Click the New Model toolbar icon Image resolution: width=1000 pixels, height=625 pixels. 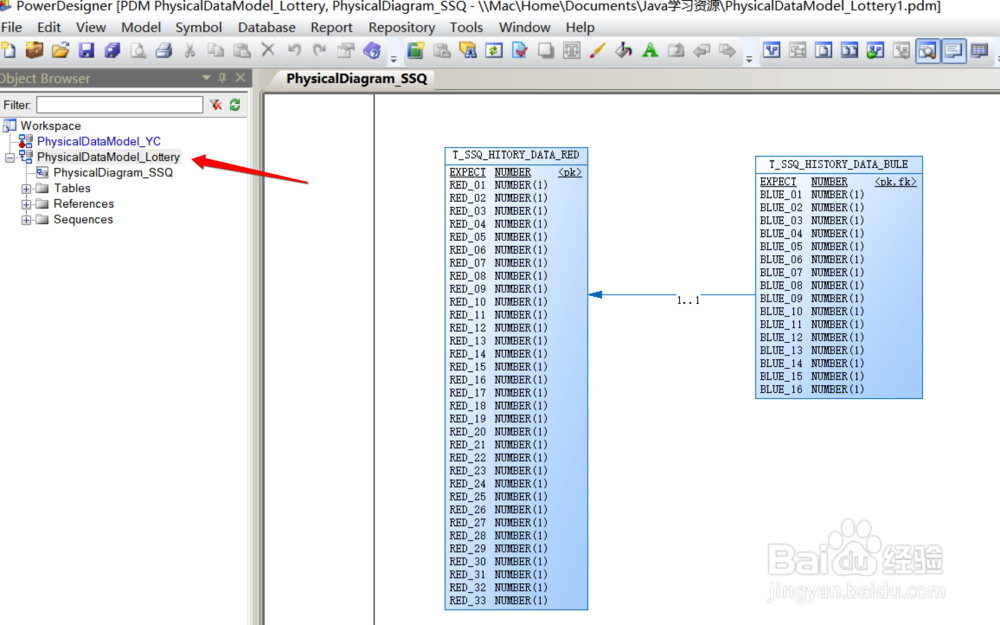coord(8,50)
